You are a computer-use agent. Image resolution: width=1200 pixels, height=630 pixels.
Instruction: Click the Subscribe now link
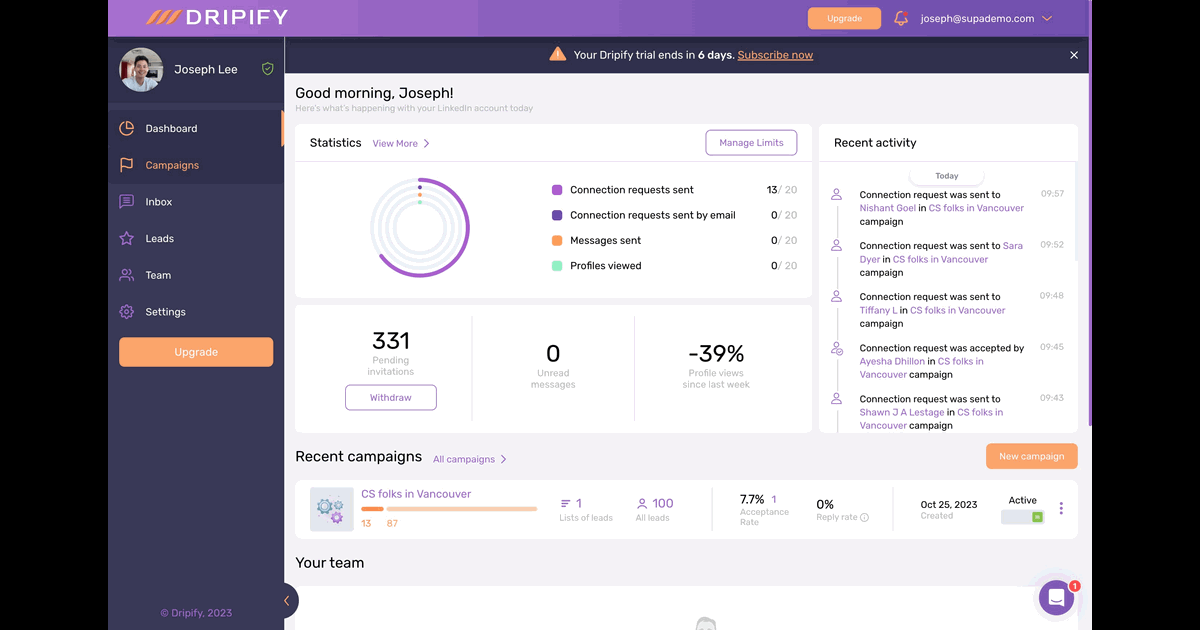click(775, 55)
